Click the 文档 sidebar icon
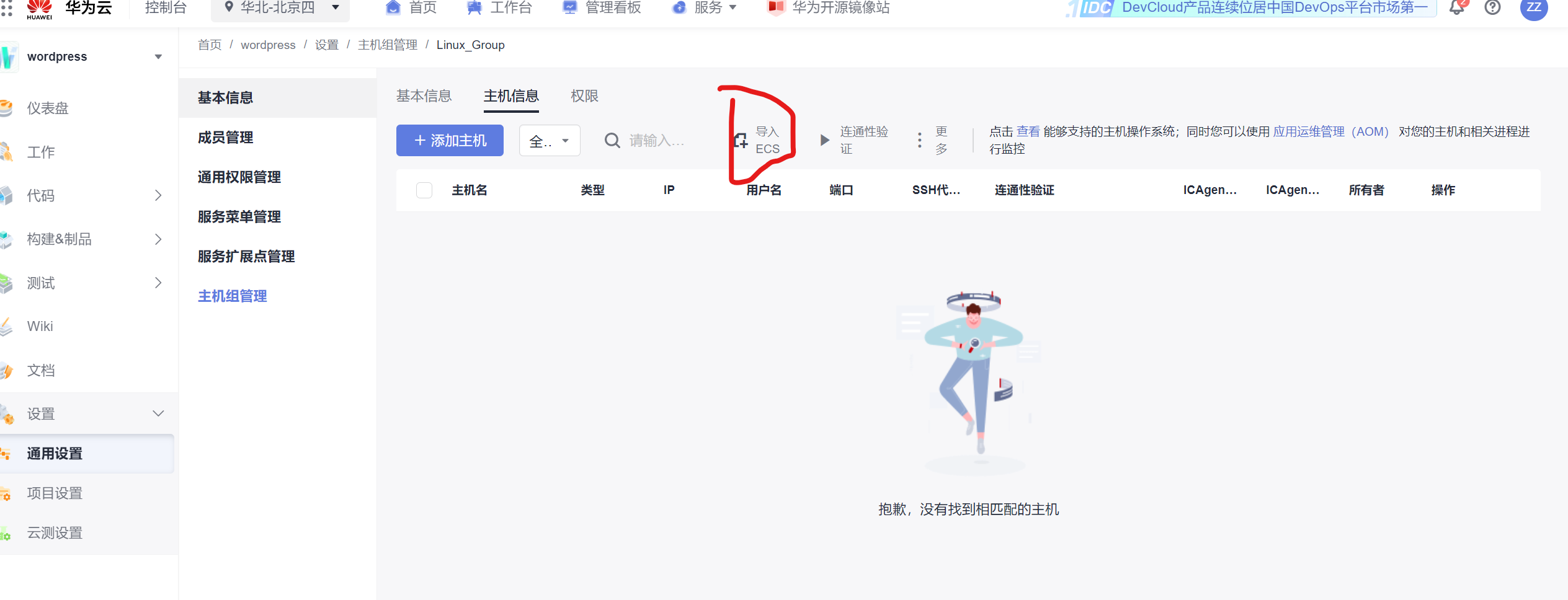The height and width of the screenshot is (600, 1568). (x=6, y=370)
